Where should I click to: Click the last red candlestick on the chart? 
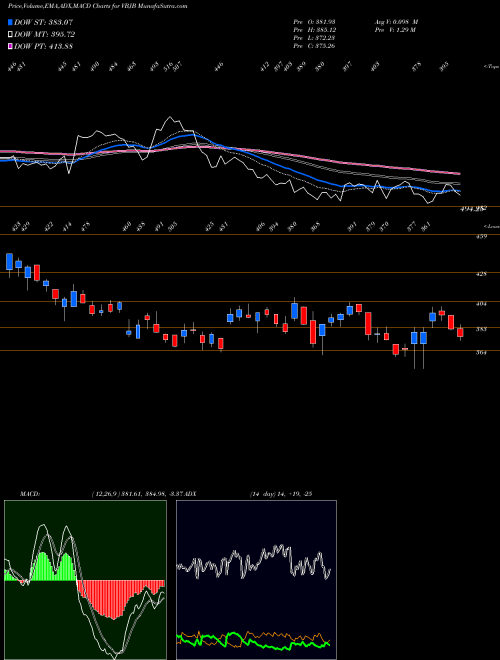coord(460,333)
